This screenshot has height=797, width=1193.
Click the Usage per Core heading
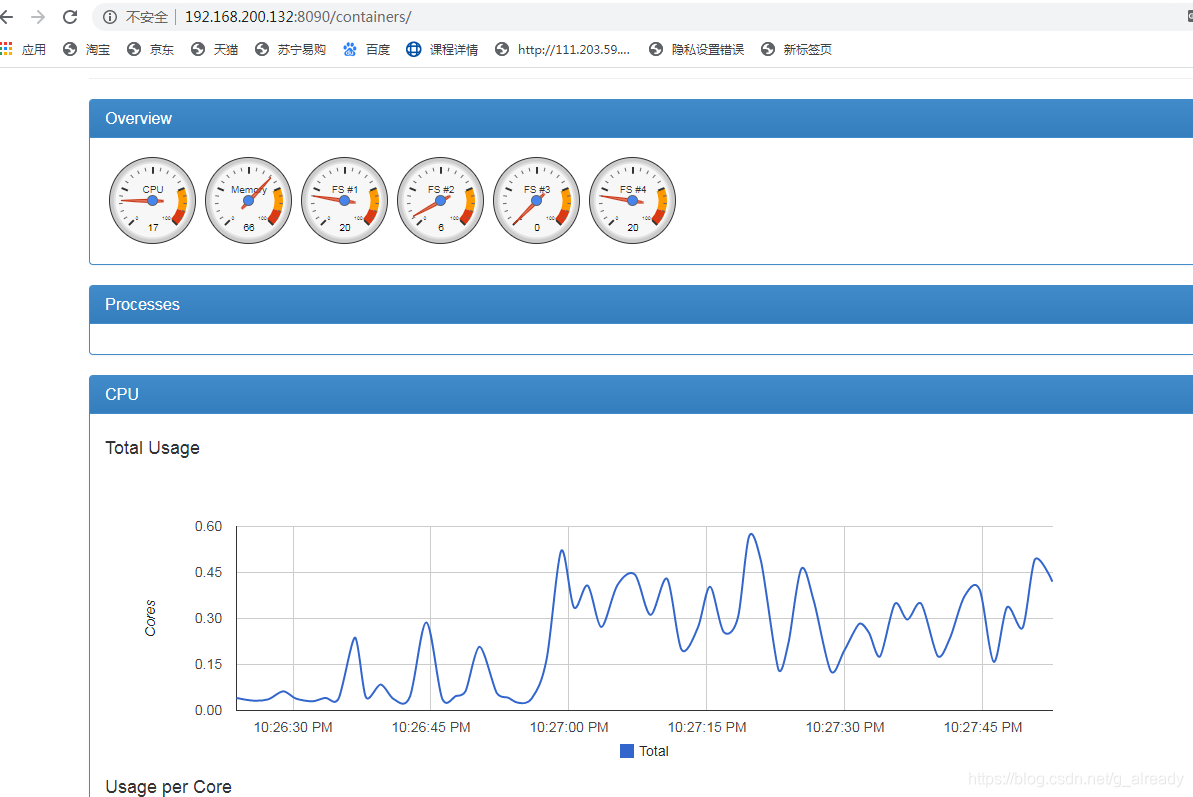point(168,786)
